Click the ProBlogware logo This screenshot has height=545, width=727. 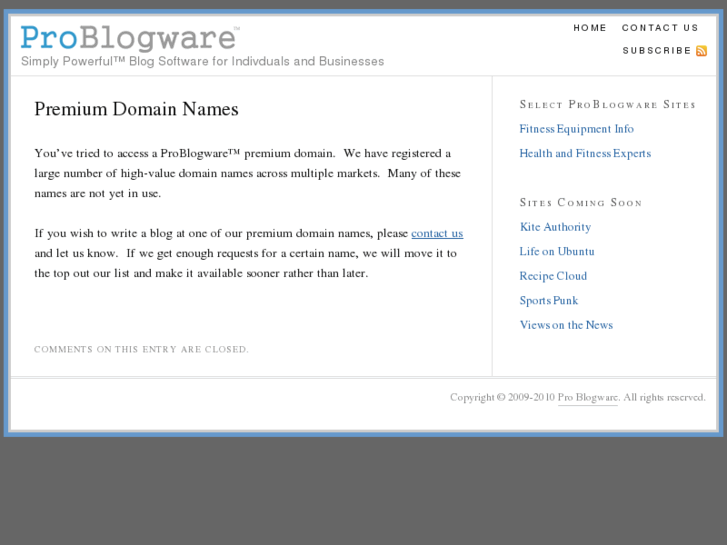coord(129,38)
